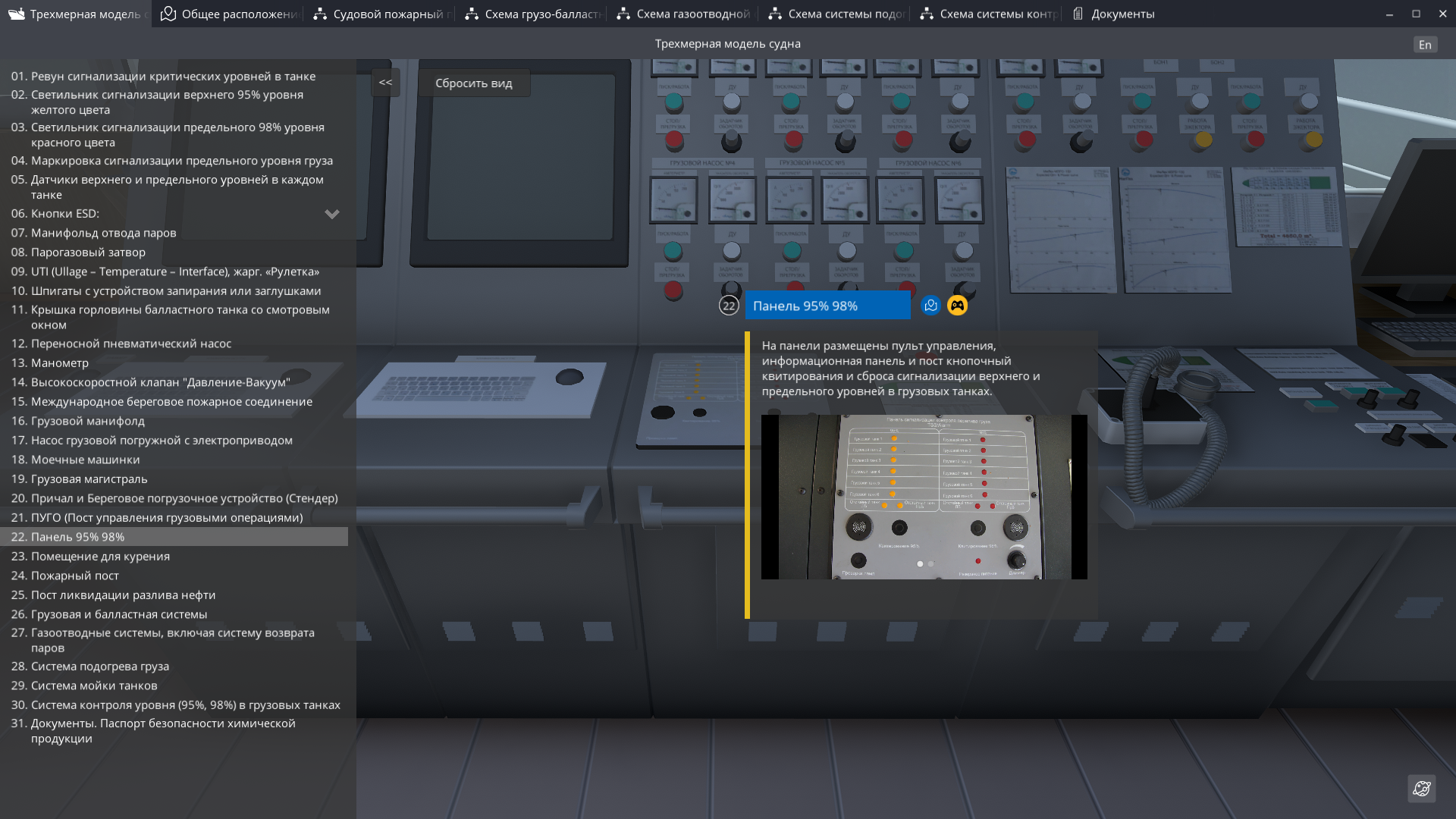Click the Панель 95% 98% blue title label

(x=827, y=306)
